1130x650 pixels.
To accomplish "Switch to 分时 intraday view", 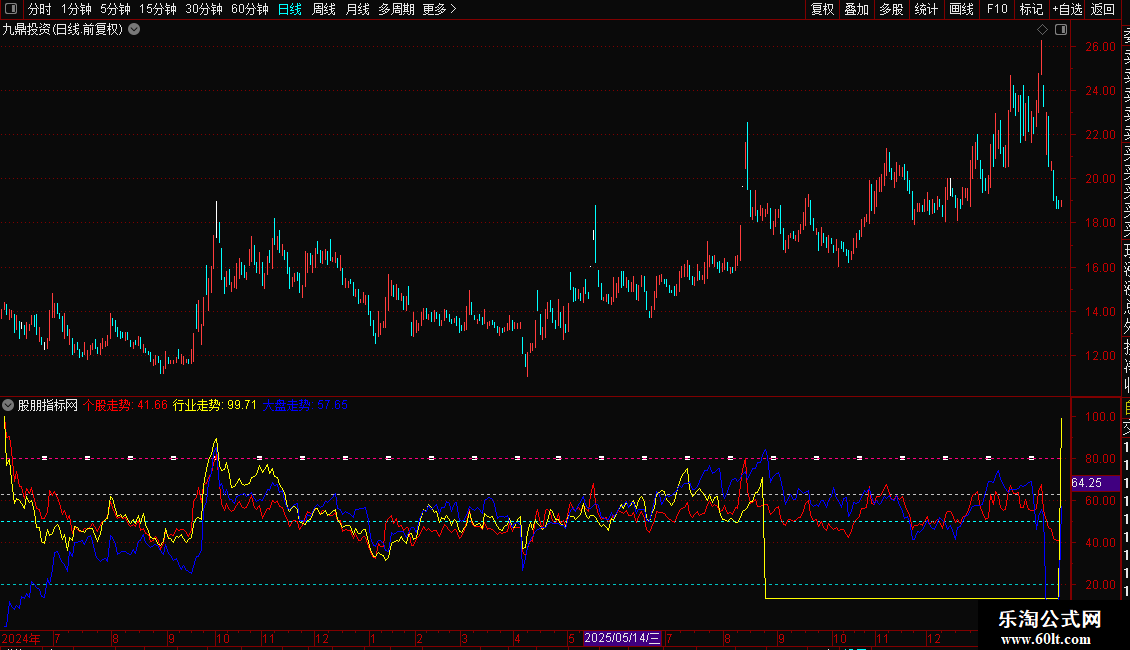I will (39, 9).
